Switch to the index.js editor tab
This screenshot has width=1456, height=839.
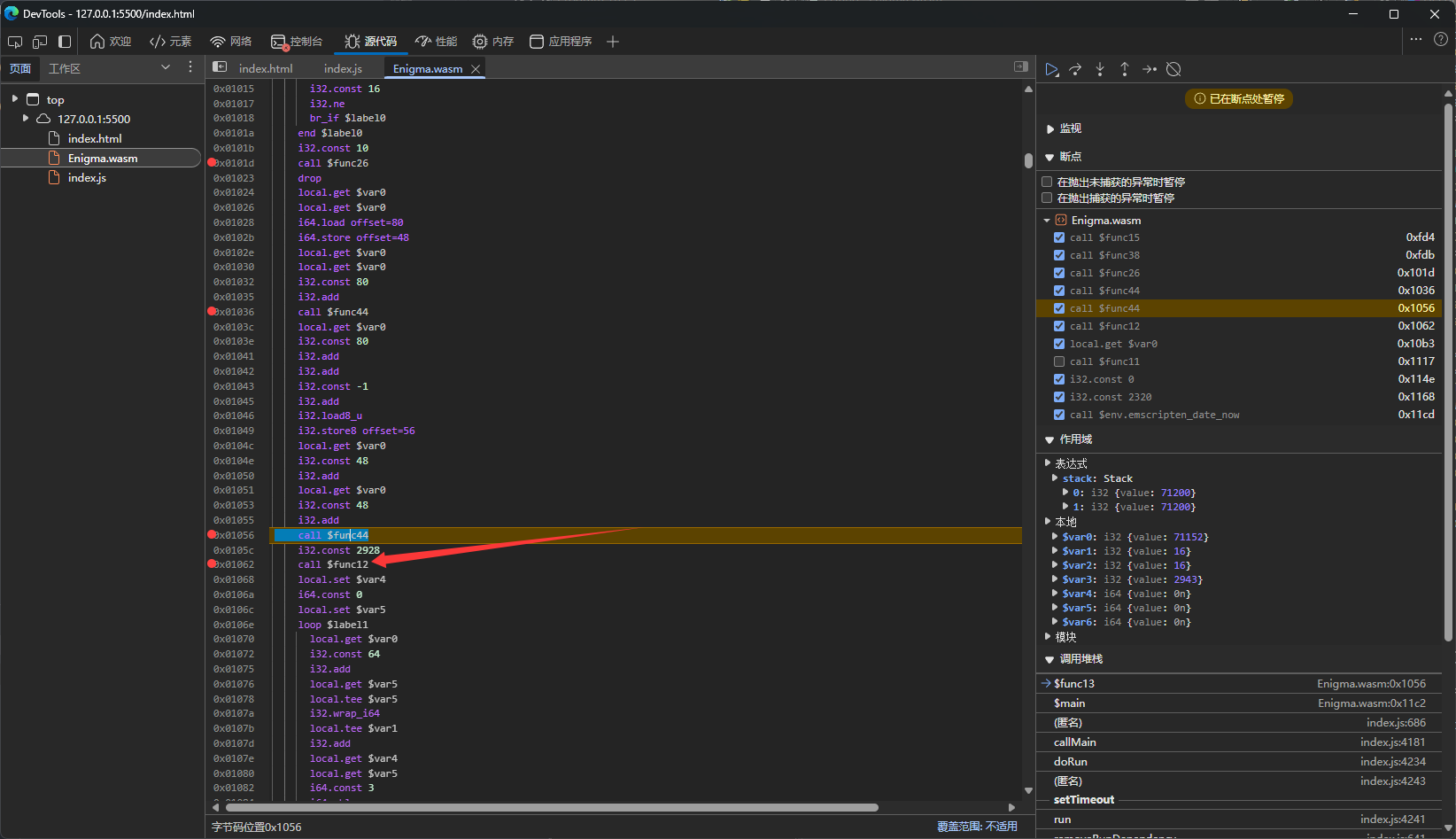click(343, 68)
